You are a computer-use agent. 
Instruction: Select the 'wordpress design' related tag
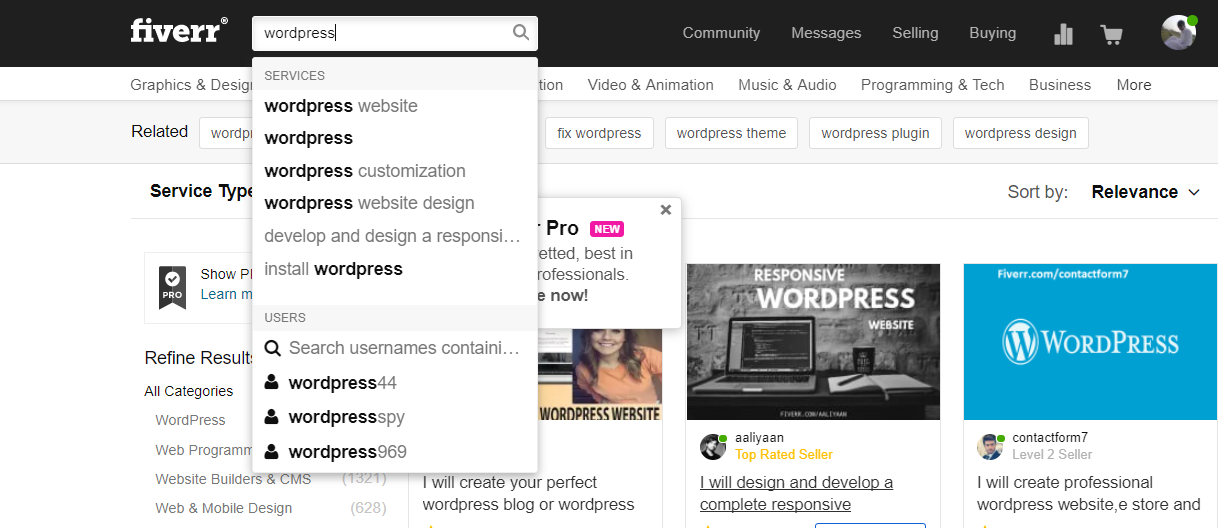(1020, 133)
